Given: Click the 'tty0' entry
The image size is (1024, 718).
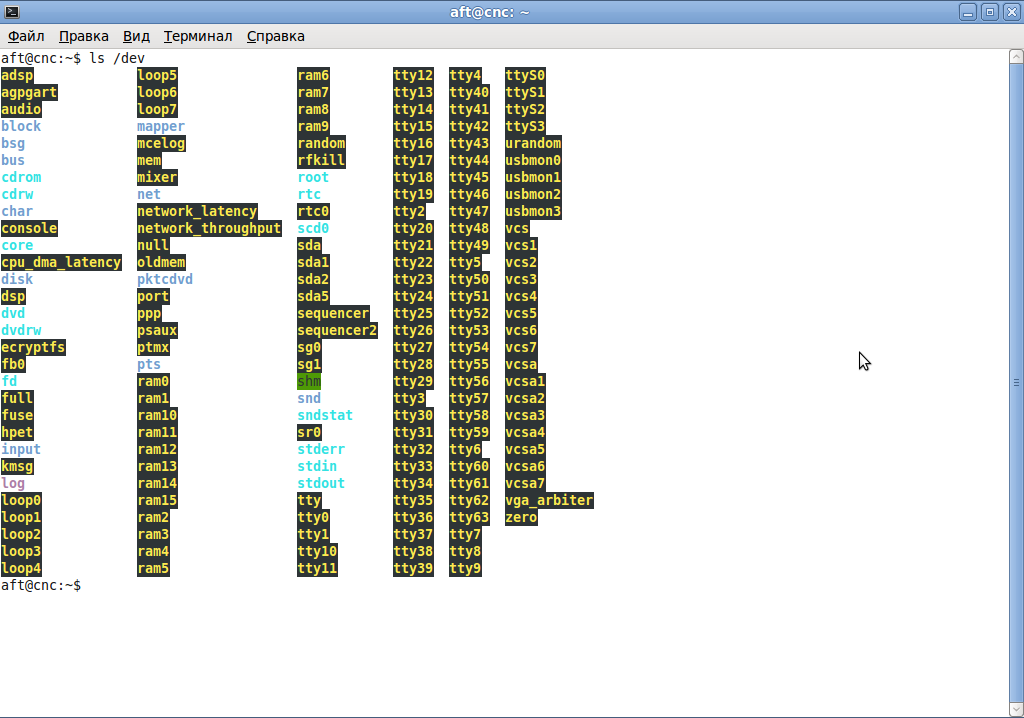Looking at the screenshot, I should coord(313,517).
